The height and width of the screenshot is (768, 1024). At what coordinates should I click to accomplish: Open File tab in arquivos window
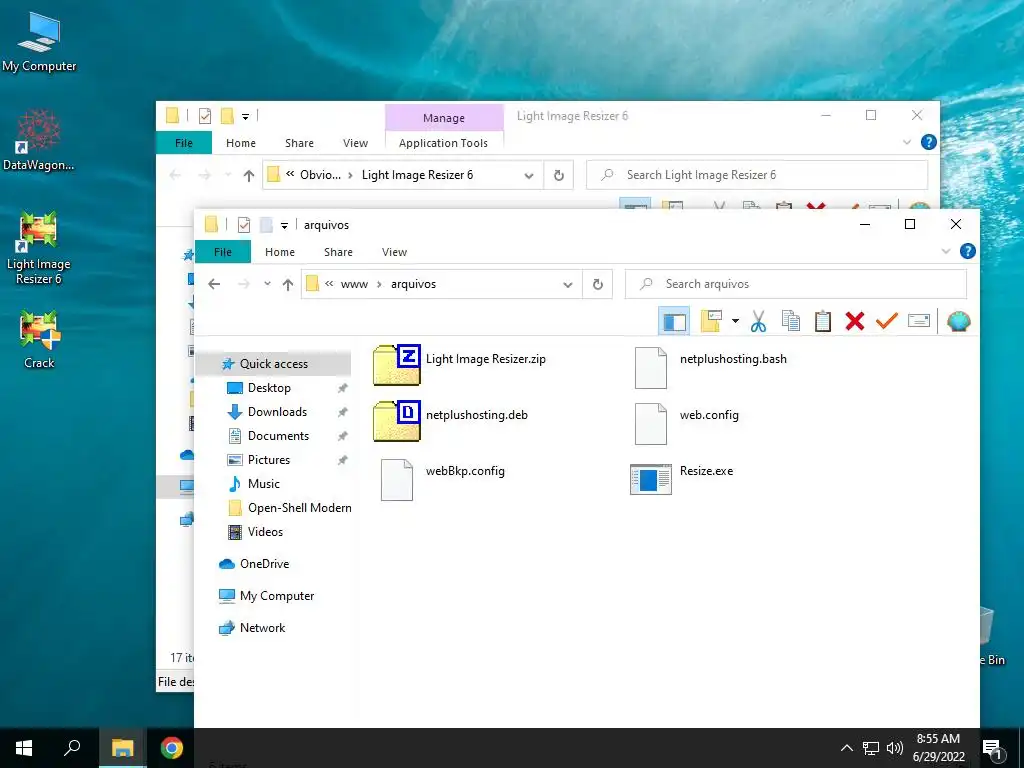[223, 252]
